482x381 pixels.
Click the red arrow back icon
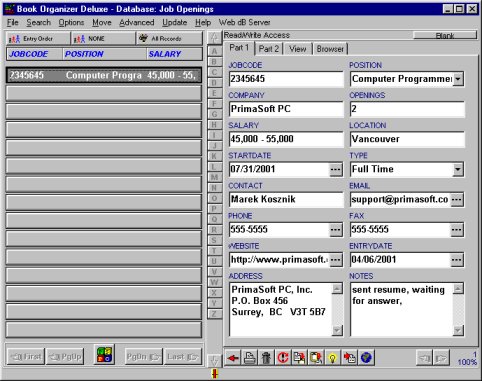pyautogui.click(x=233, y=358)
